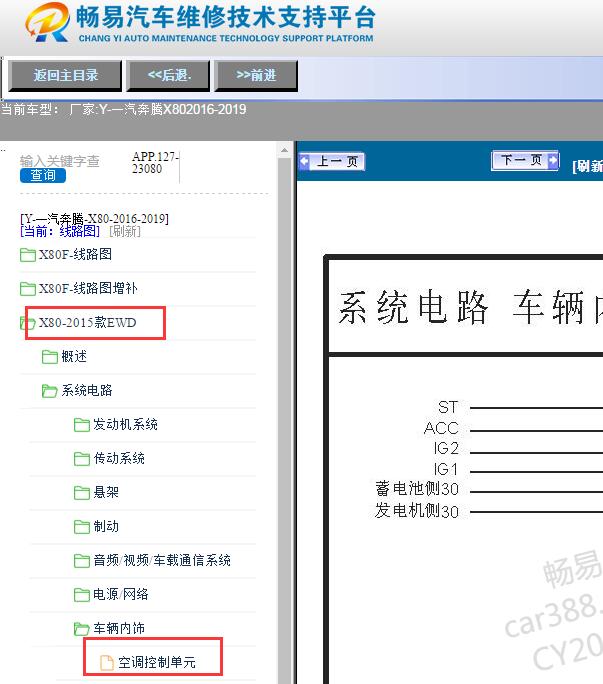Screen dimensions: 603x684
Task: Click the ST label in the diagram
Action: (x=448, y=407)
